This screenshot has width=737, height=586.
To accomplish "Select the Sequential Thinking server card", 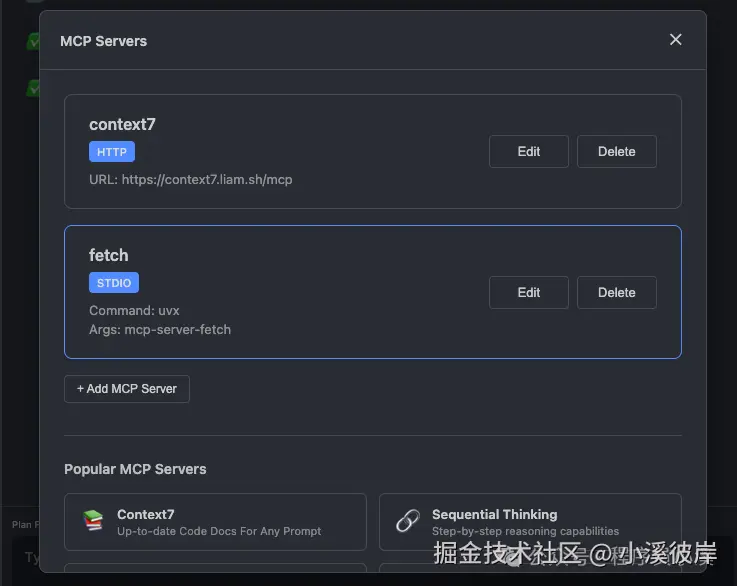I will 530,522.
